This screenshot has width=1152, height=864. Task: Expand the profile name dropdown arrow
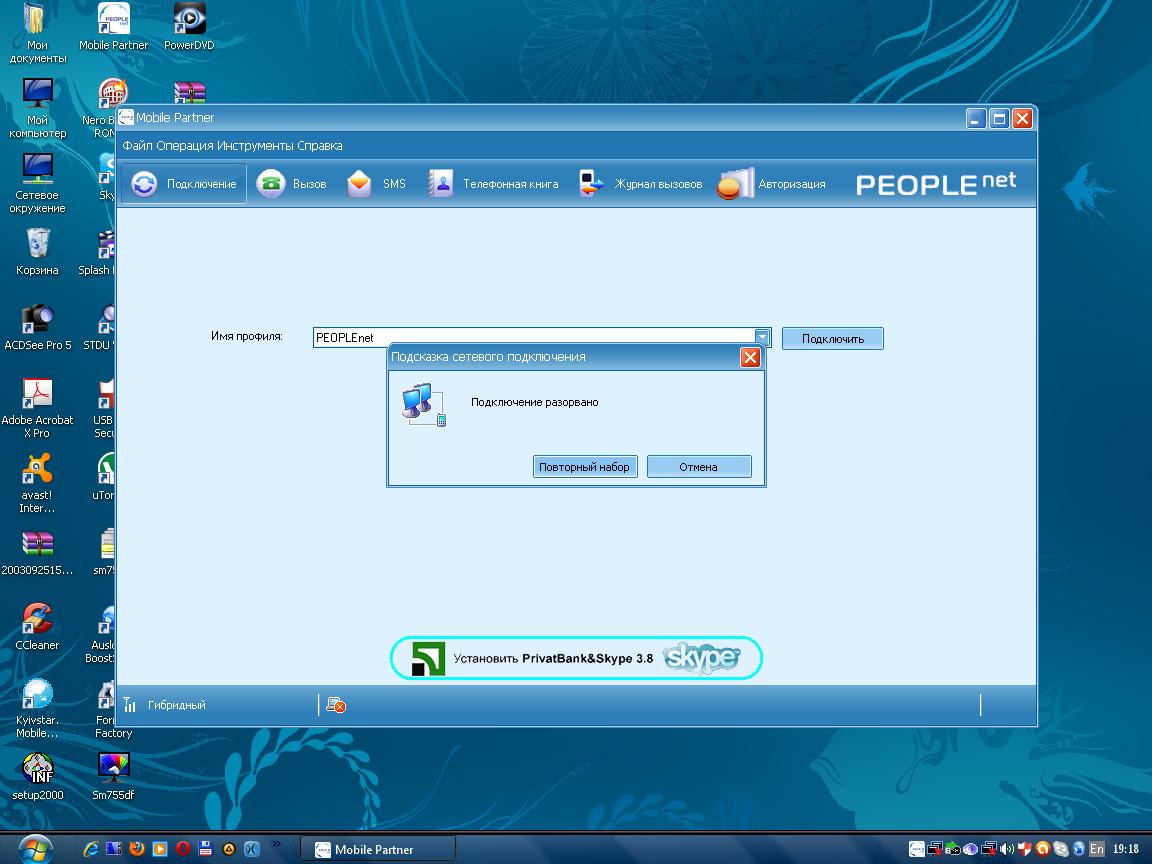coord(763,337)
